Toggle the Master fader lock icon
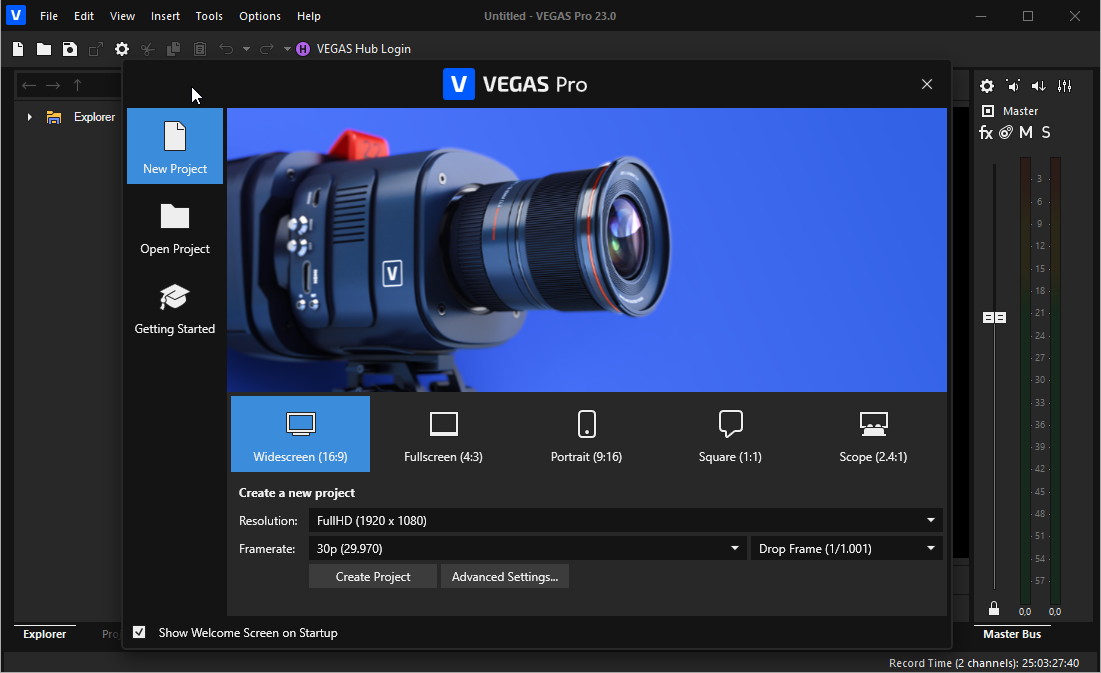Viewport: 1101px width, 673px height. (x=994, y=608)
